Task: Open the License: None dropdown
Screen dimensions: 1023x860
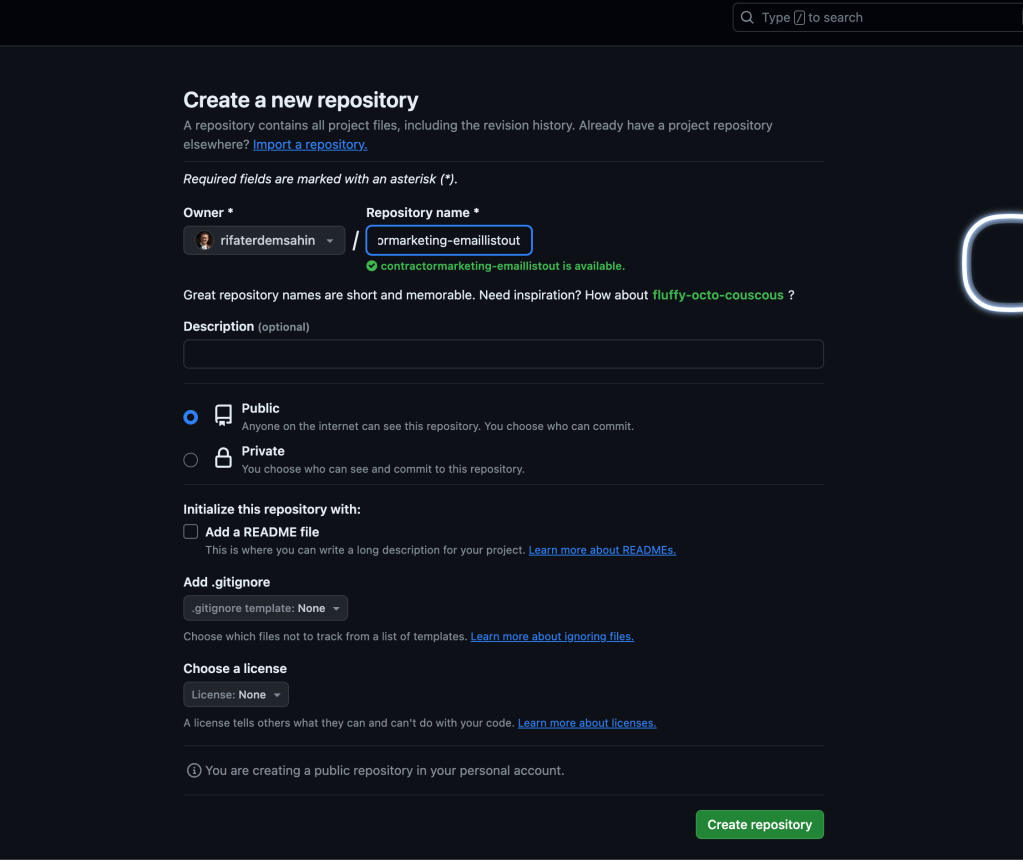Action: pos(236,694)
